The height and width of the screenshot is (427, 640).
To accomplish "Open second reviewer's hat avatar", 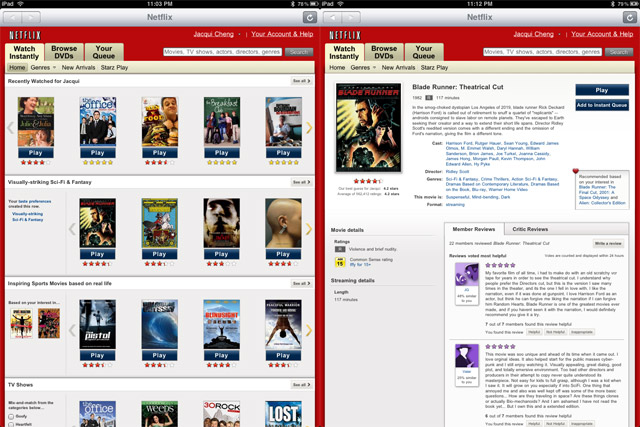I will (467, 356).
